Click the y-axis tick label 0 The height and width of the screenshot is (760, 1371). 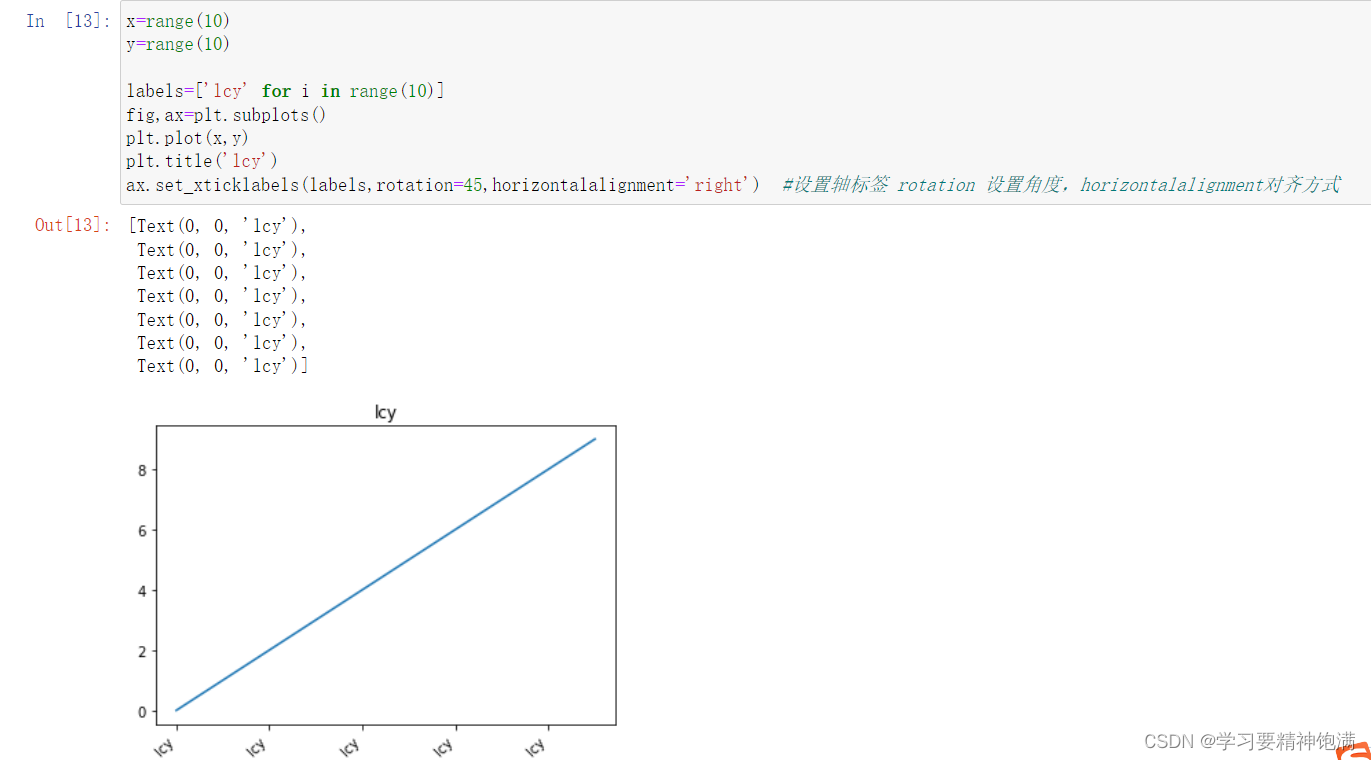tap(142, 712)
